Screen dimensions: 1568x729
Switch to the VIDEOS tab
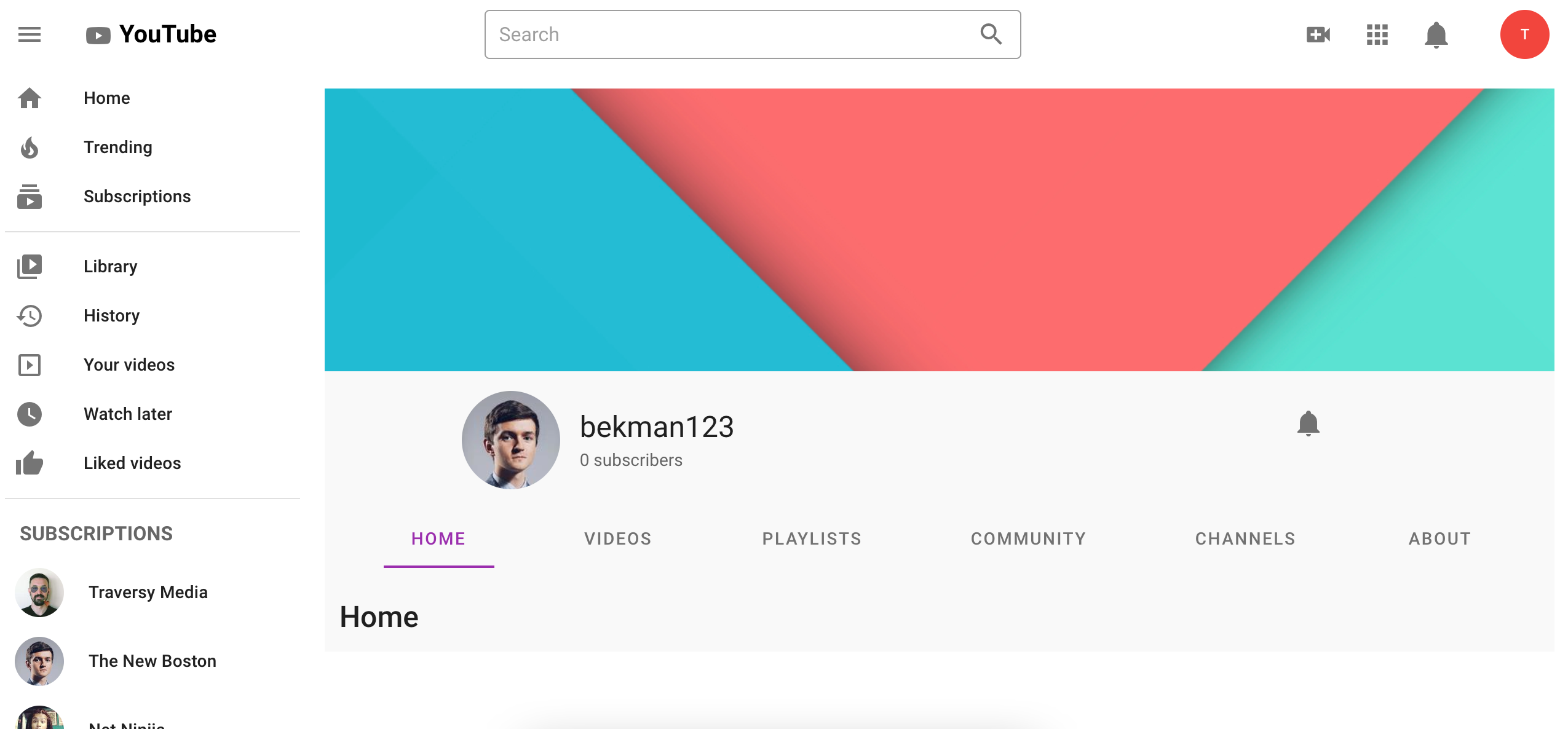click(x=617, y=538)
